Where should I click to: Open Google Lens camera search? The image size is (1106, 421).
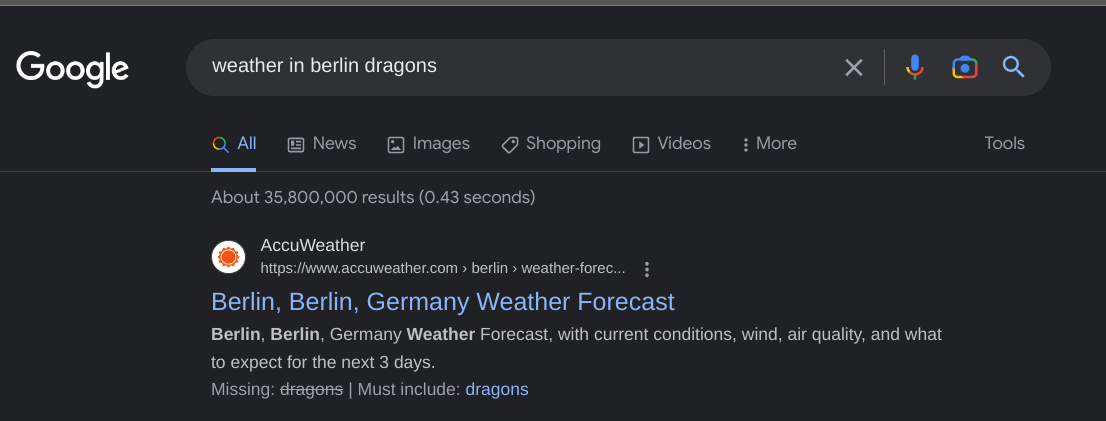(964, 67)
